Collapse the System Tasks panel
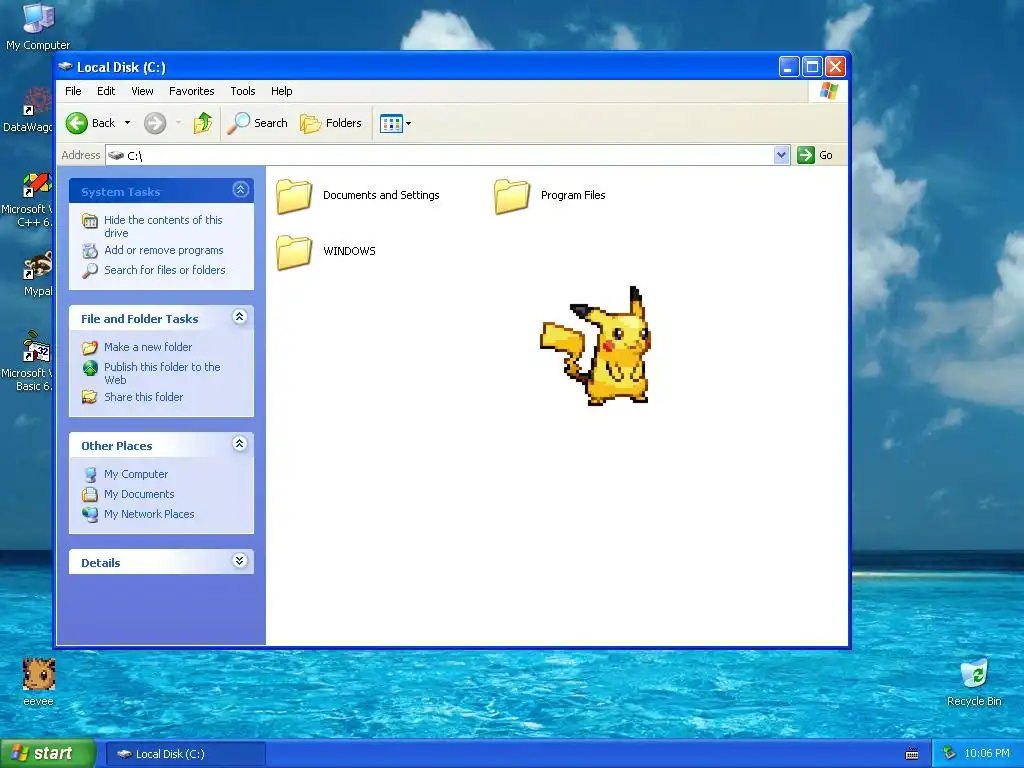 point(240,190)
